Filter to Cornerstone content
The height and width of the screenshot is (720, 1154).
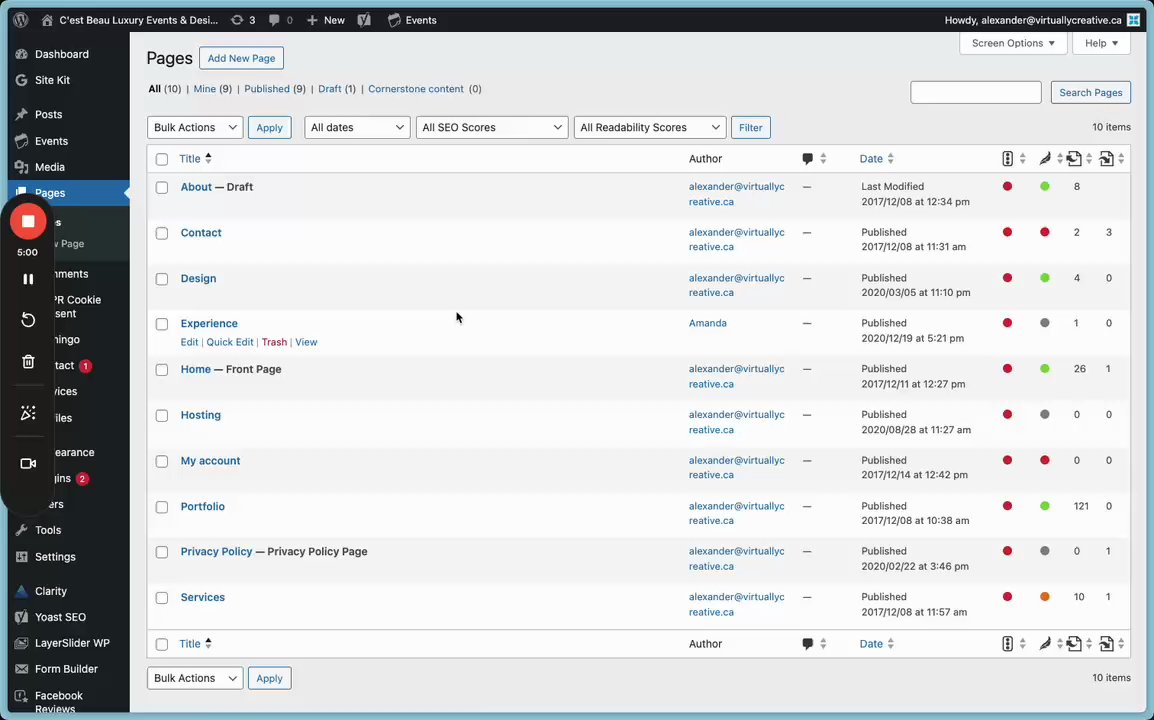pyautogui.click(x=416, y=89)
